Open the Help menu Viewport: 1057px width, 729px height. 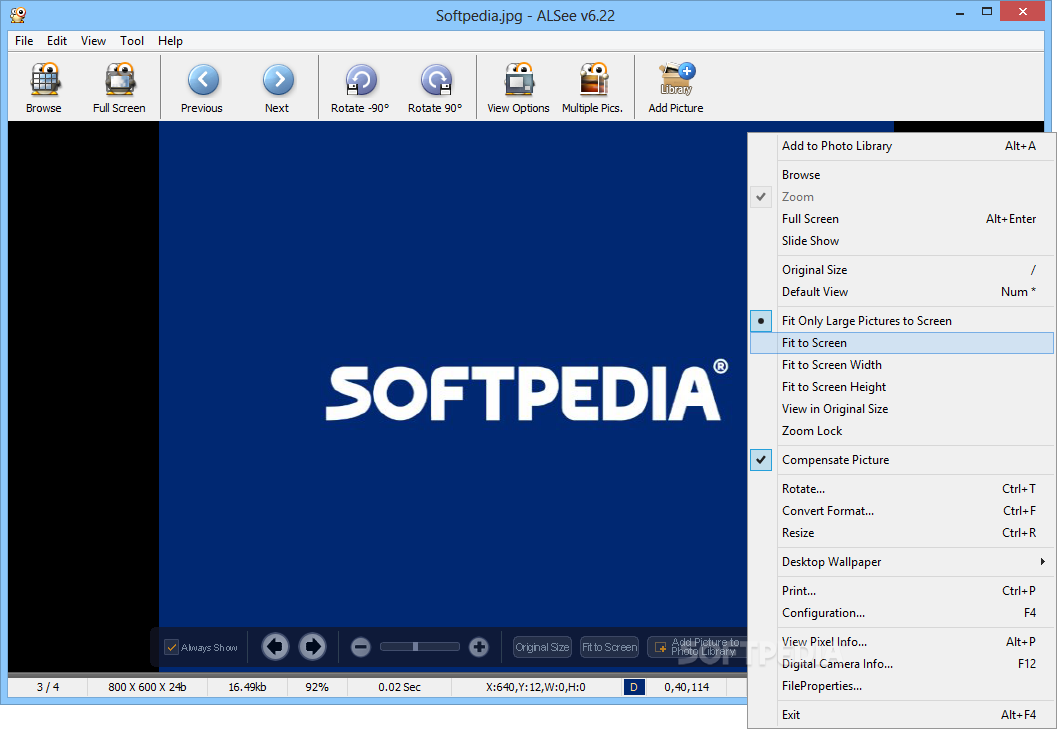[x=171, y=41]
